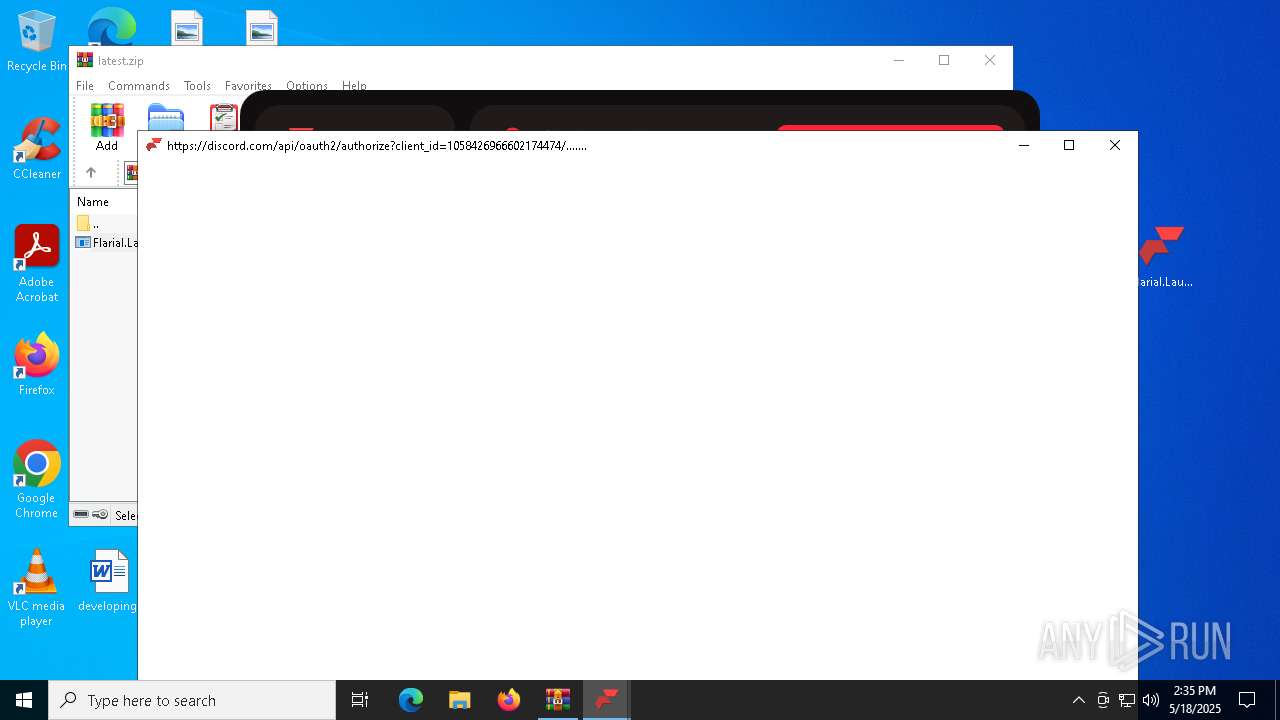Screen dimensions: 1280x720
Task: Open the Tools menu in WinRAR
Action: tap(197, 86)
